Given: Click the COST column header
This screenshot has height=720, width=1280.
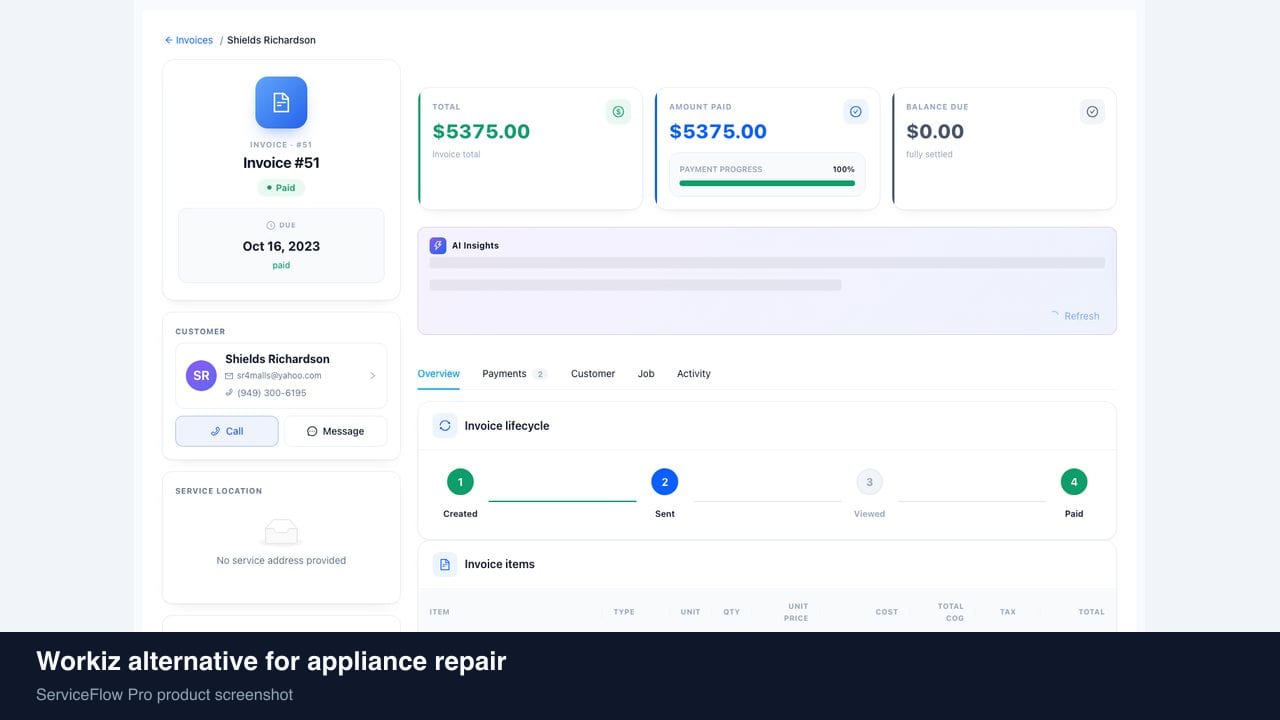Looking at the screenshot, I should (x=887, y=612).
